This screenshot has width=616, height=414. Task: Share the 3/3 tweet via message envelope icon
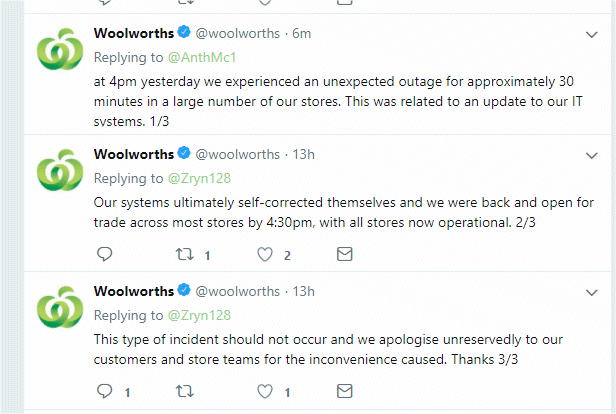tap(344, 393)
